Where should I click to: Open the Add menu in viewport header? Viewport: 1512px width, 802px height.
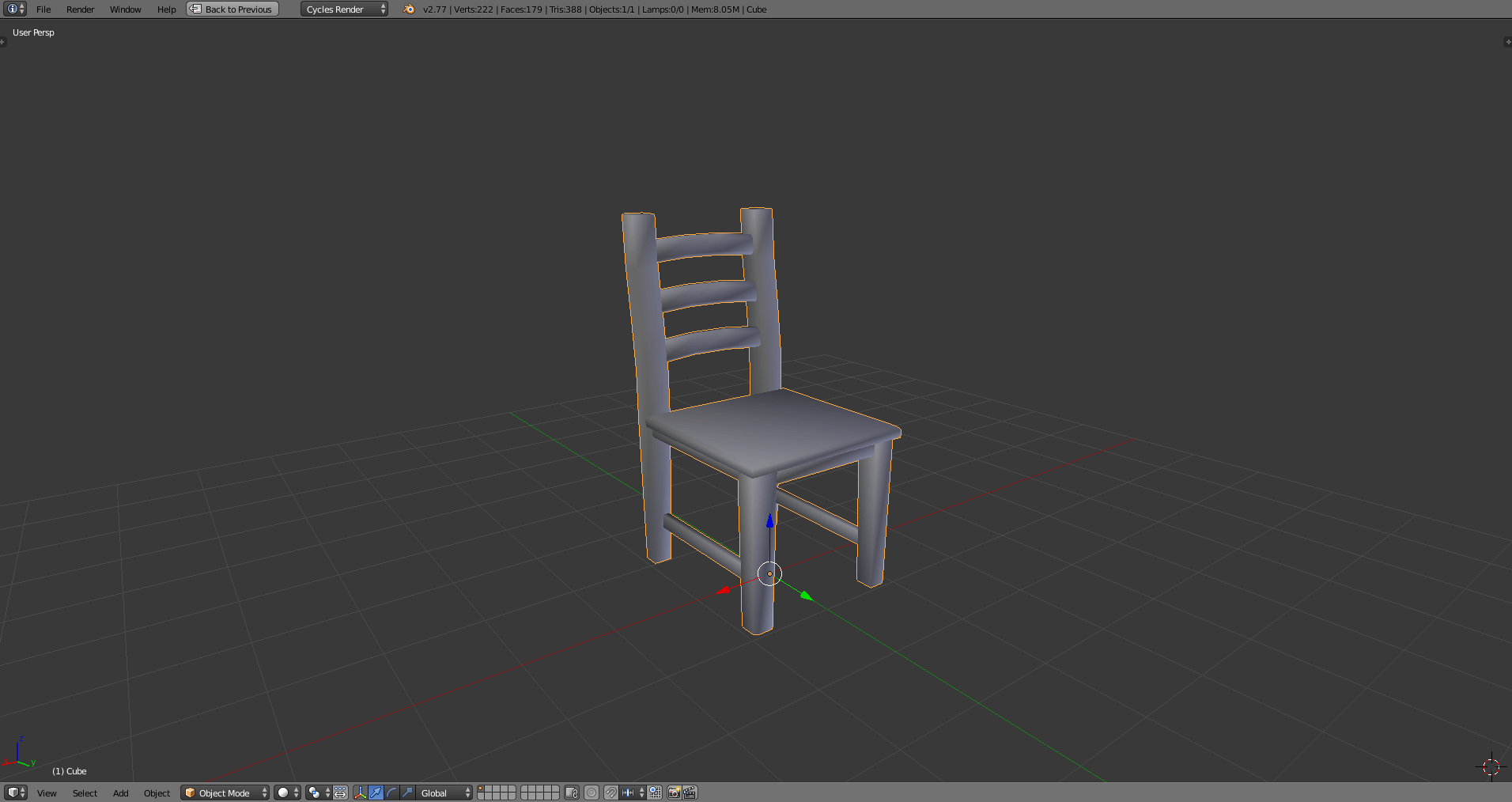tap(120, 793)
